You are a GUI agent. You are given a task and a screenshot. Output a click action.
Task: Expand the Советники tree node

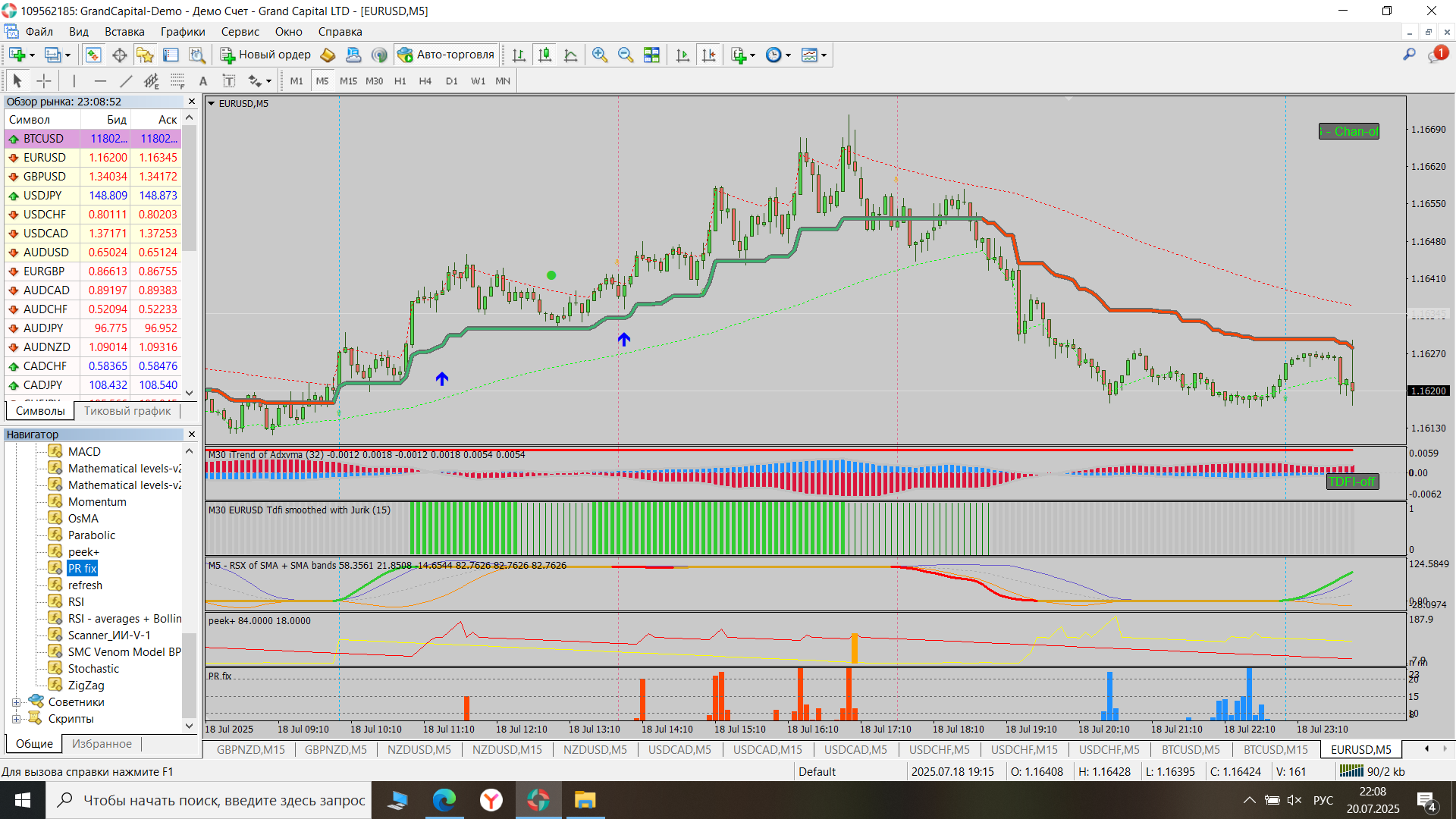16,702
